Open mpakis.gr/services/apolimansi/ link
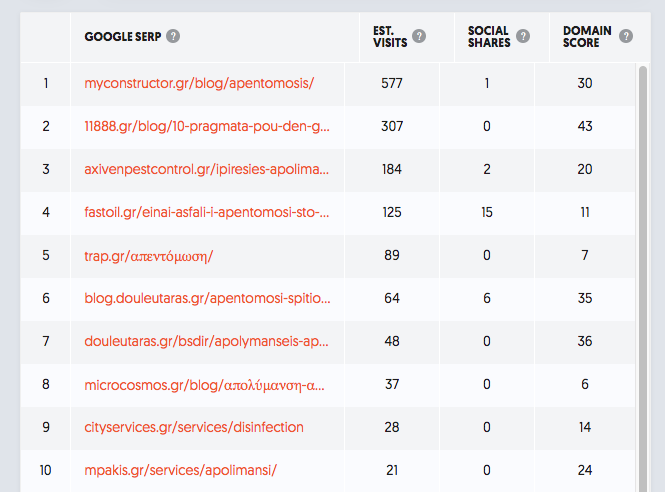This screenshot has width=665, height=492. point(181,470)
